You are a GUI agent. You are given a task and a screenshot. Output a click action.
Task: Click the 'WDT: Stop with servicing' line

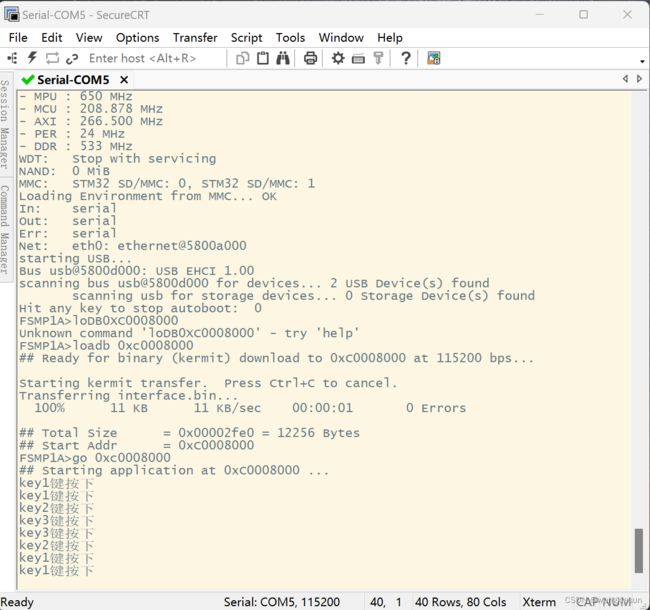click(117, 159)
